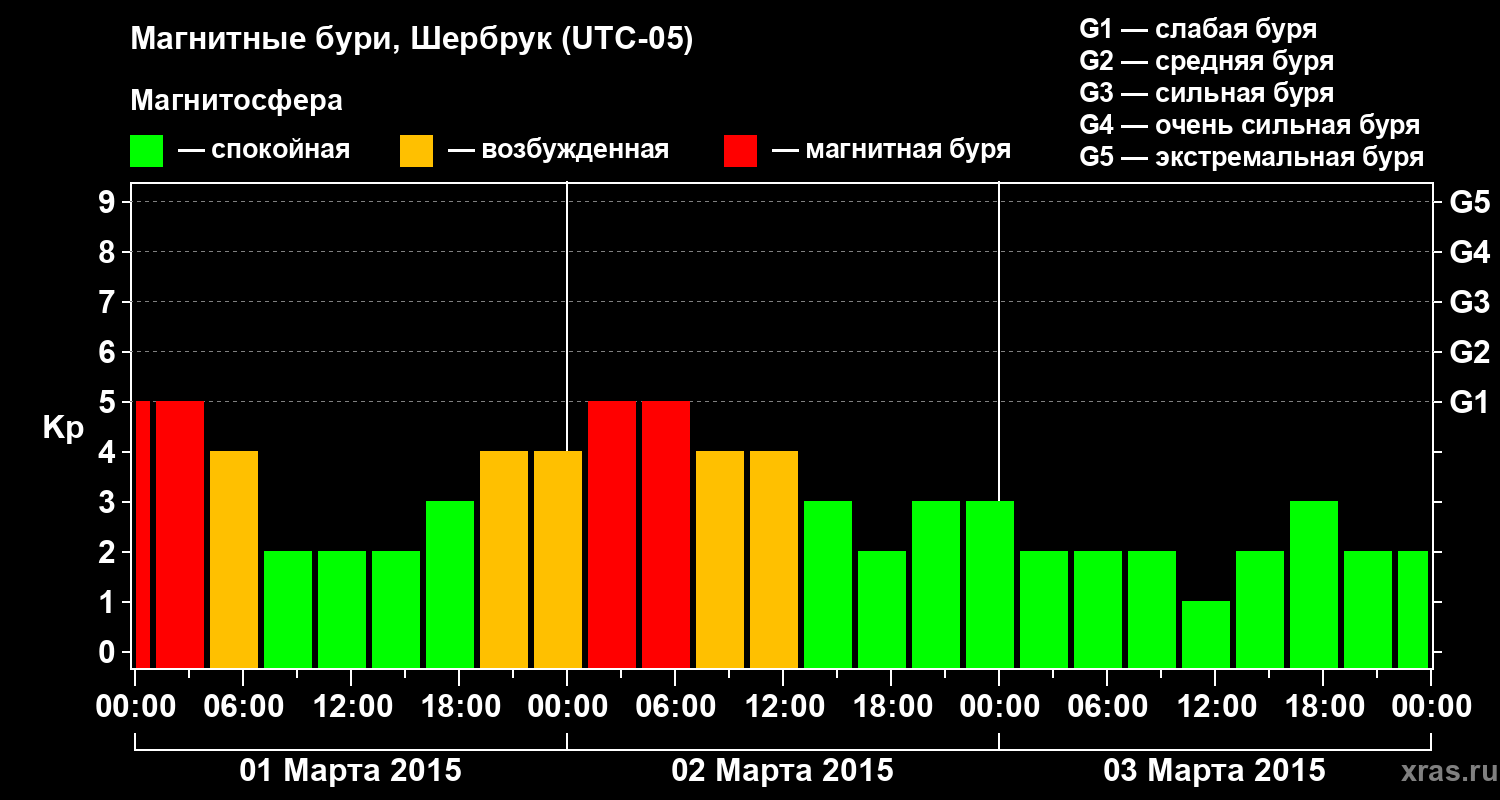
Task: Click the wide red Kp 5 bar on 01 Марта
Action: click(x=180, y=534)
